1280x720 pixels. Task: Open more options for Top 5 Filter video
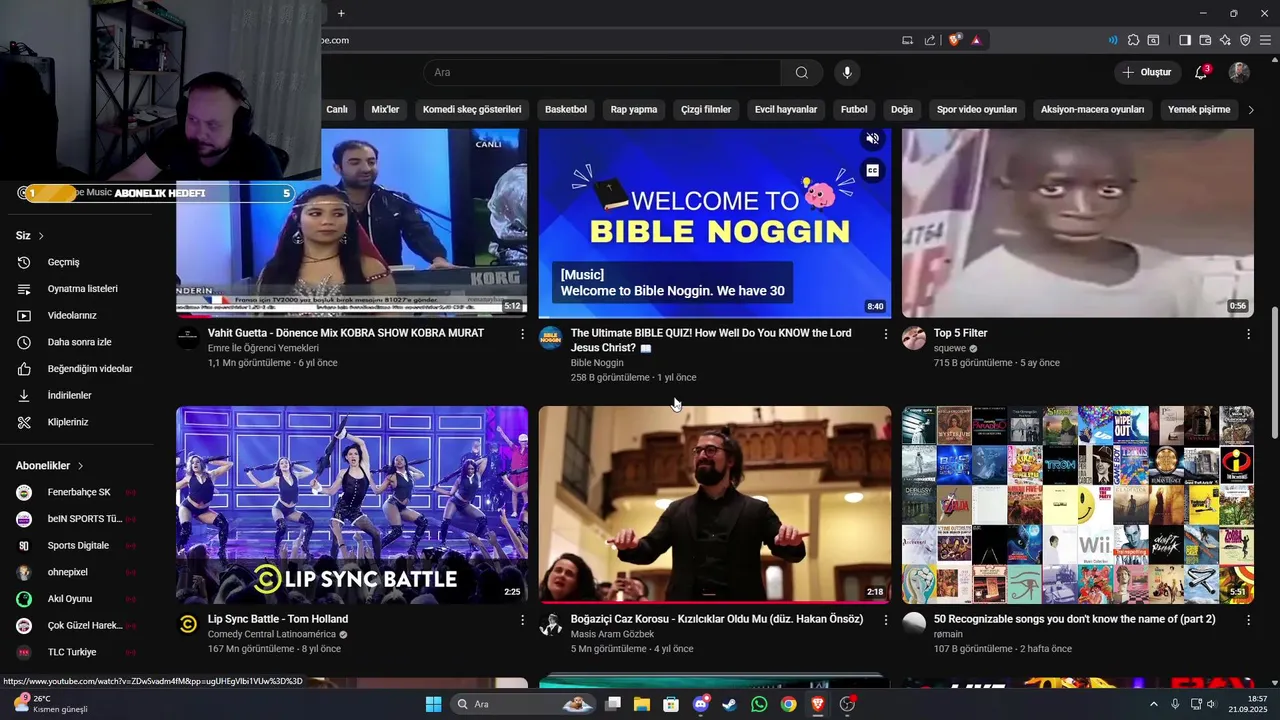[x=1248, y=334]
